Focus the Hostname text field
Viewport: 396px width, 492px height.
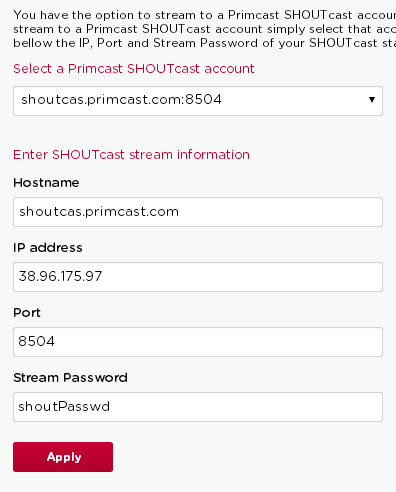pos(198,212)
